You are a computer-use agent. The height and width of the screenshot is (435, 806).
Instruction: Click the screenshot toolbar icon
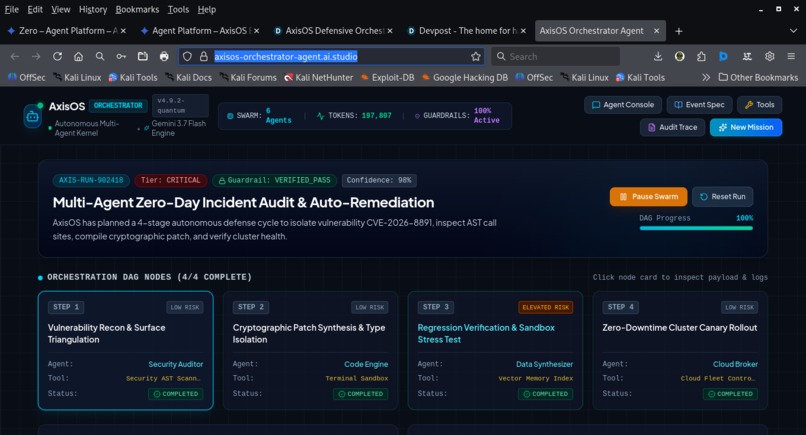[x=142, y=57]
